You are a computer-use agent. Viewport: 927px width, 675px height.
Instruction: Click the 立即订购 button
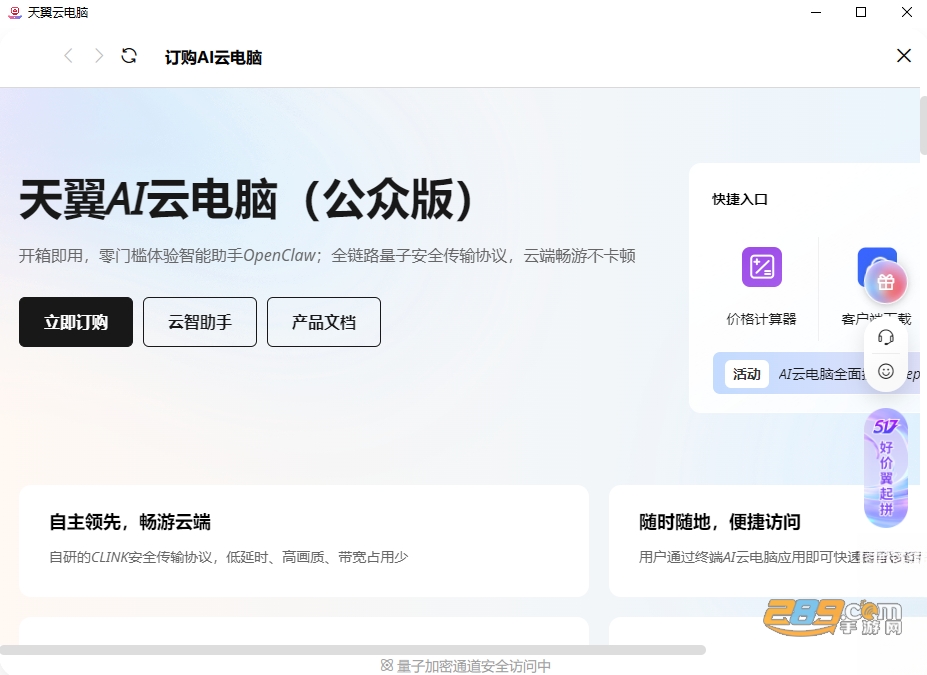(76, 322)
